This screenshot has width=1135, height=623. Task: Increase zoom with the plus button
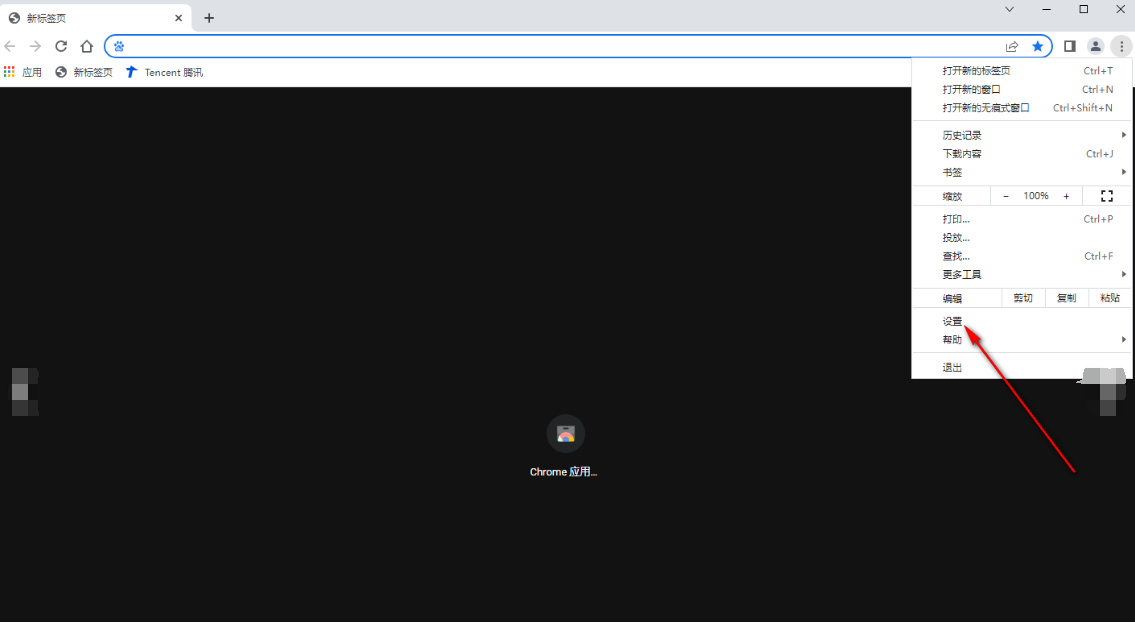[1066, 196]
